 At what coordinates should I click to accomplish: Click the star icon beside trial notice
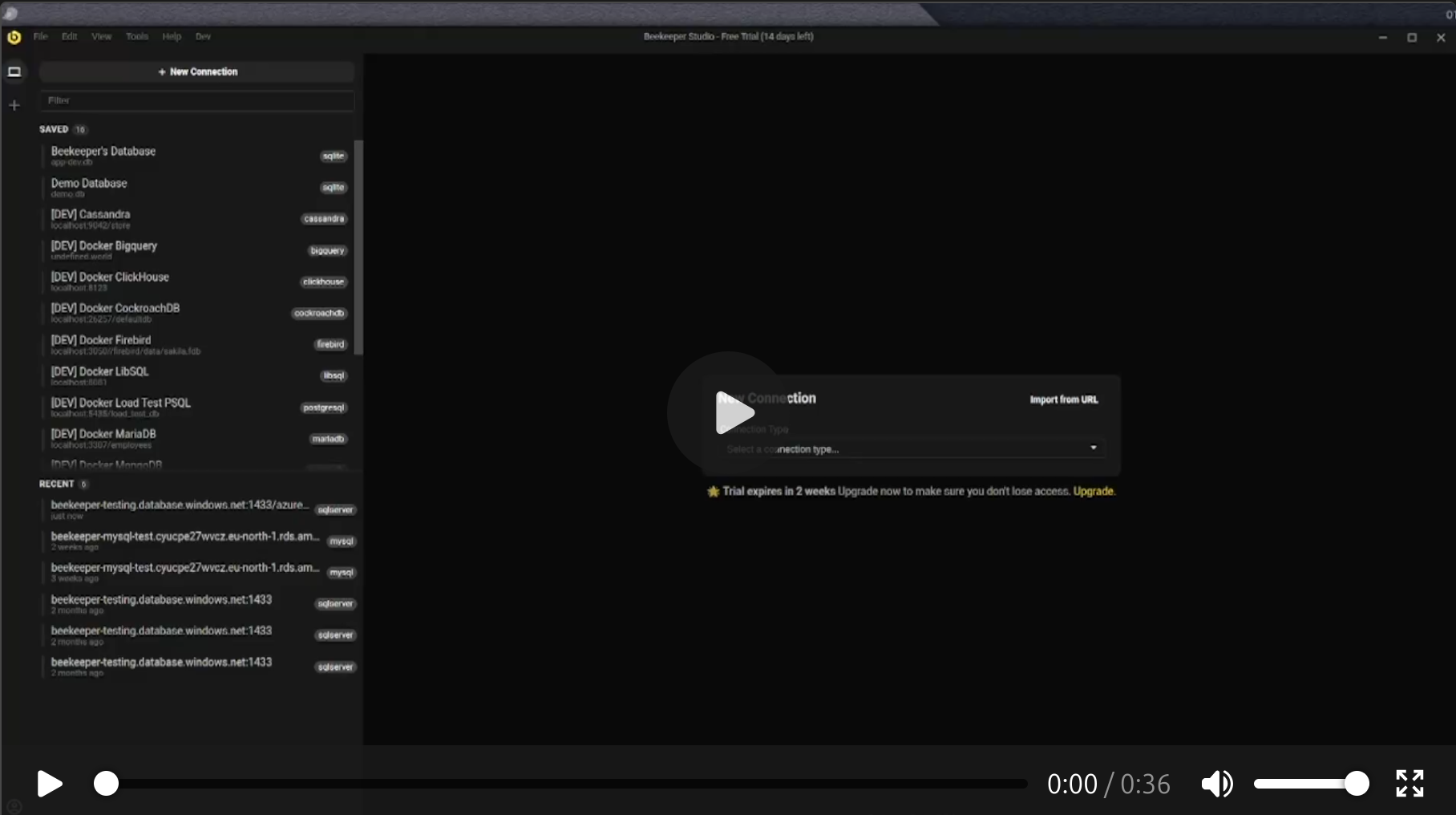pyautogui.click(x=713, y=492)
